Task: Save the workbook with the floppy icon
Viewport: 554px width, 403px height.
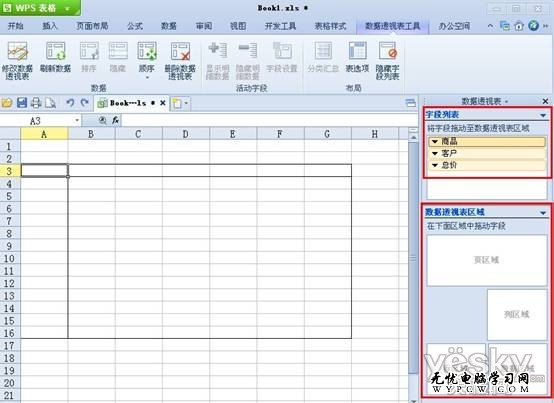Action: (22, 103)
